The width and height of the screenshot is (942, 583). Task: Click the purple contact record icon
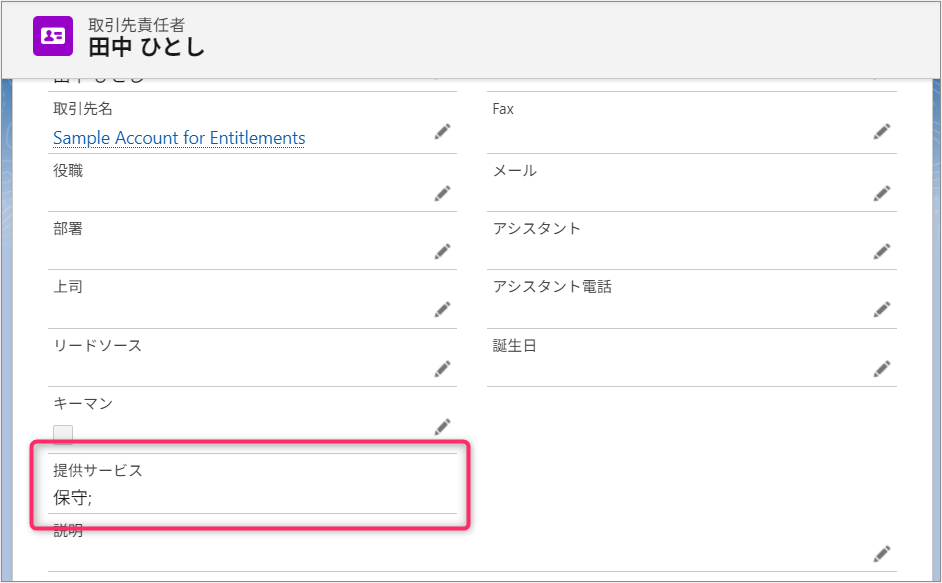[x=53, y=36]
